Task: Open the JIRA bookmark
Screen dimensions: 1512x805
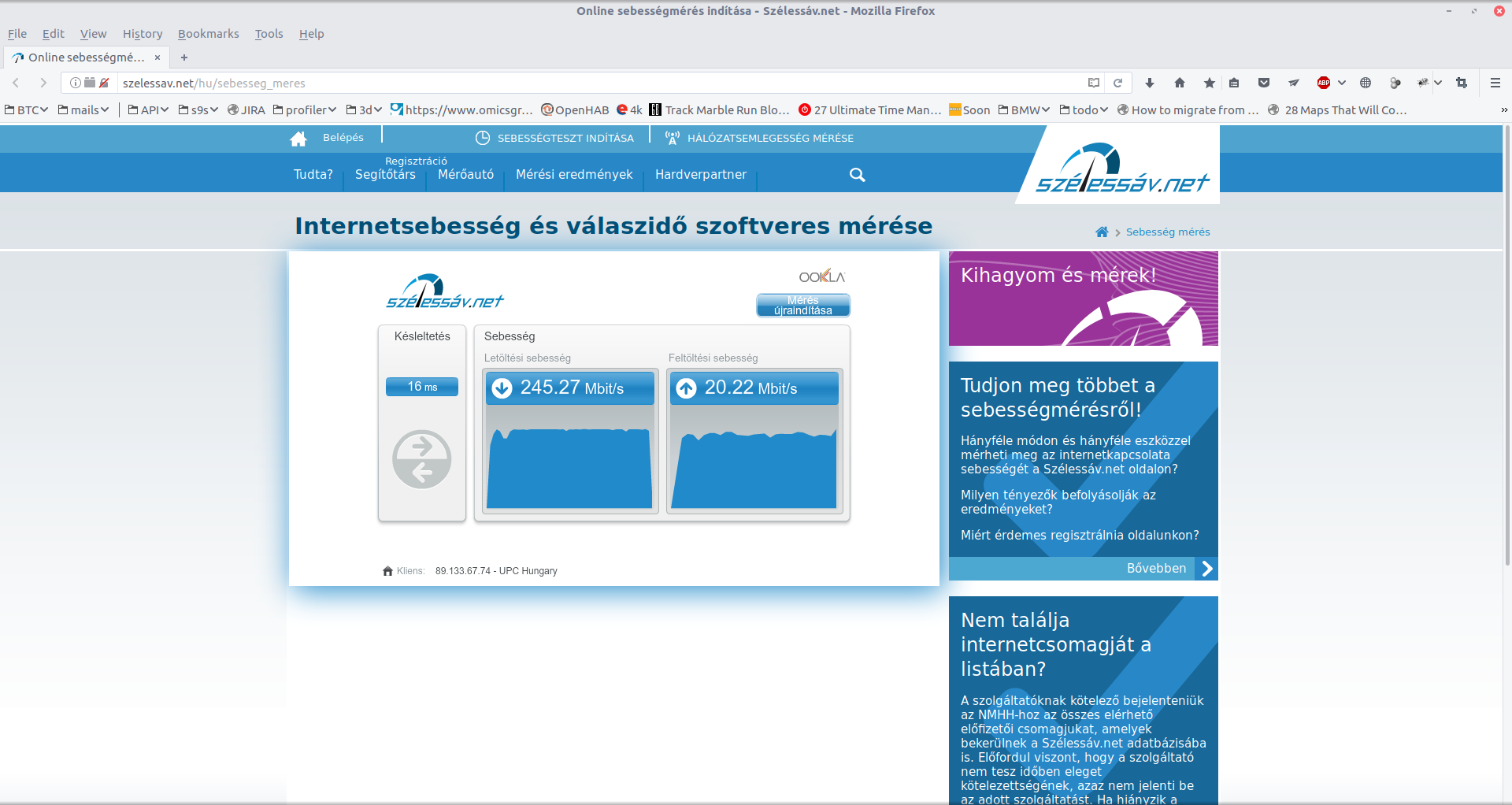Action: coord(246,110)
